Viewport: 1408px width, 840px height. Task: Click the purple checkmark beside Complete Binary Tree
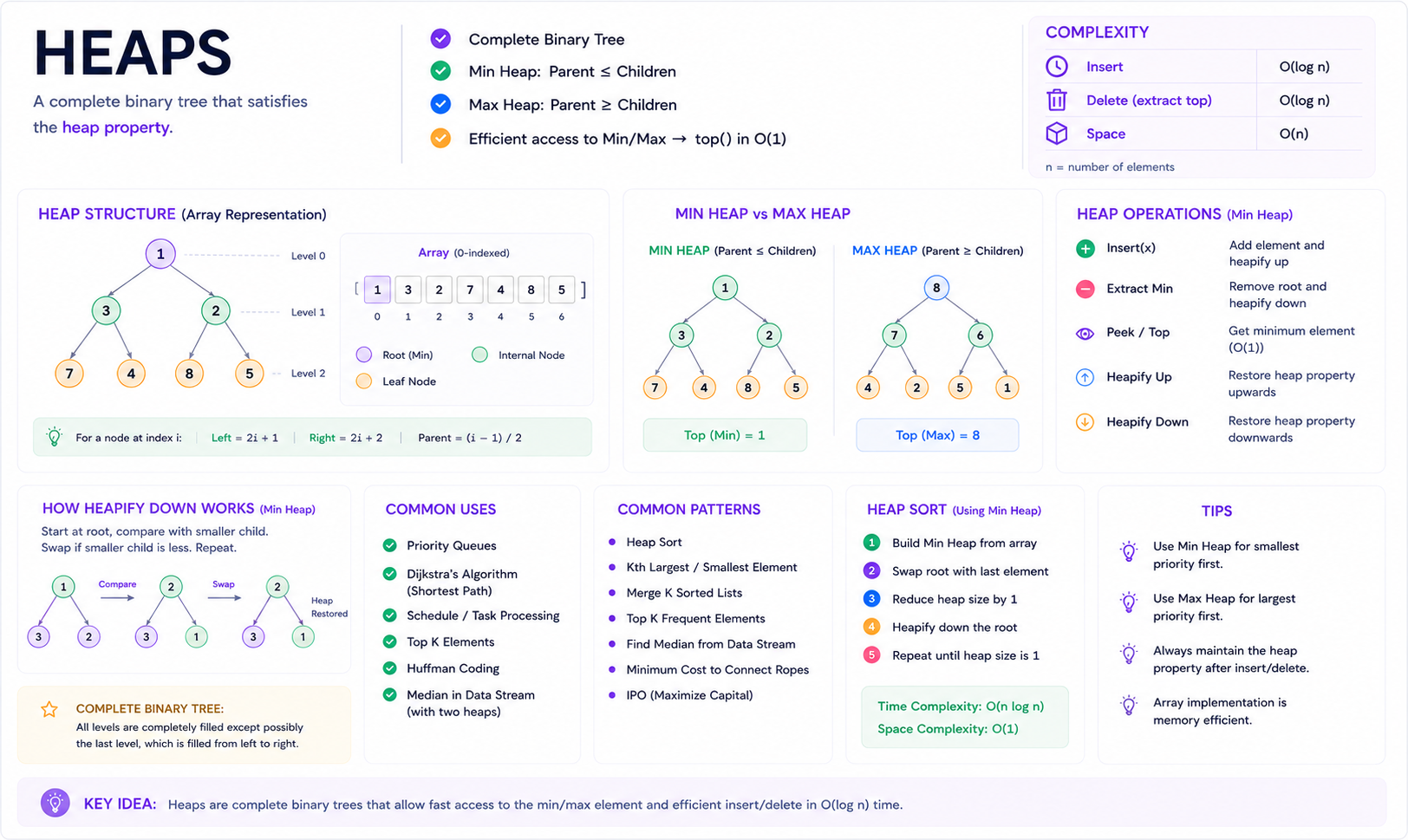coord(440,39)
